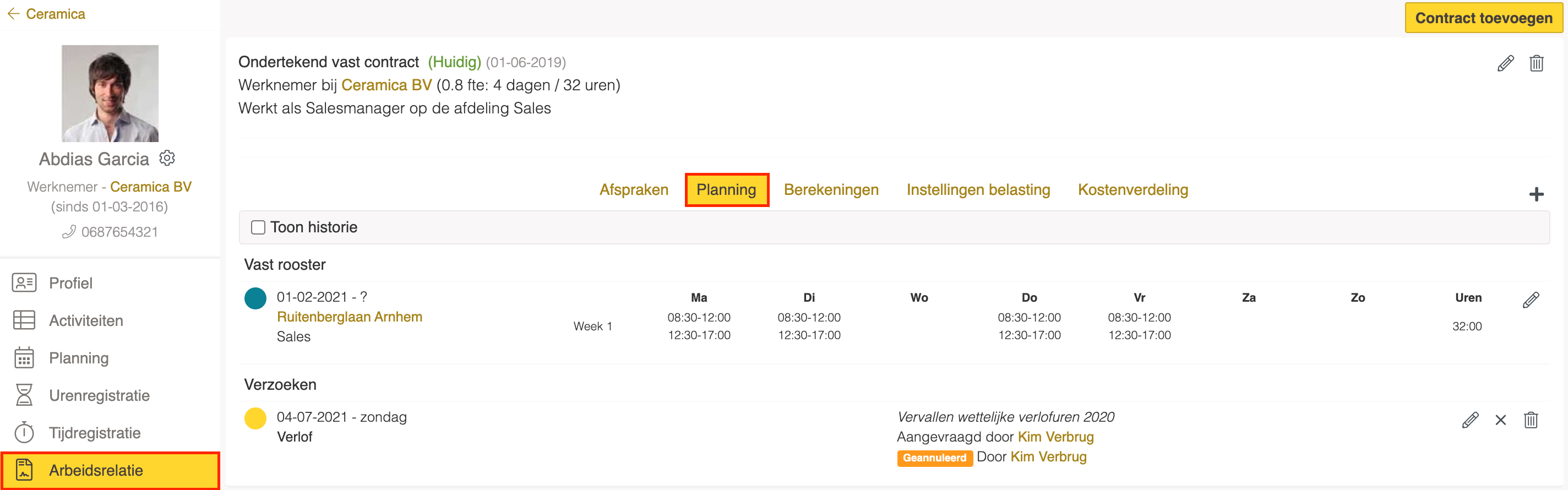The width and height of the screenshot is (1568, 490).
Task: Delete the Verlof request with trash icon
Action: [1531, 420]
